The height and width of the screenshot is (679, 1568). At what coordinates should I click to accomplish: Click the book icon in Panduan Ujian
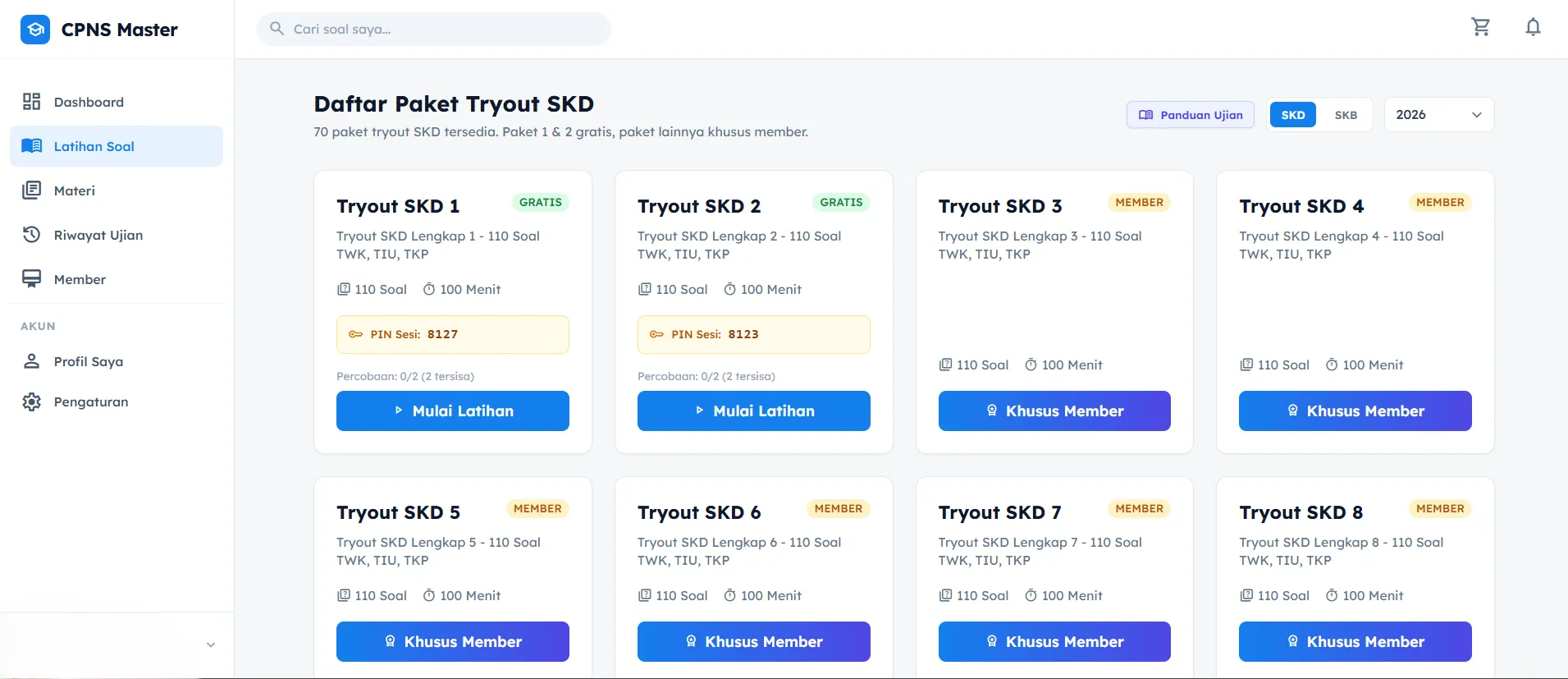click(1146, 115)
